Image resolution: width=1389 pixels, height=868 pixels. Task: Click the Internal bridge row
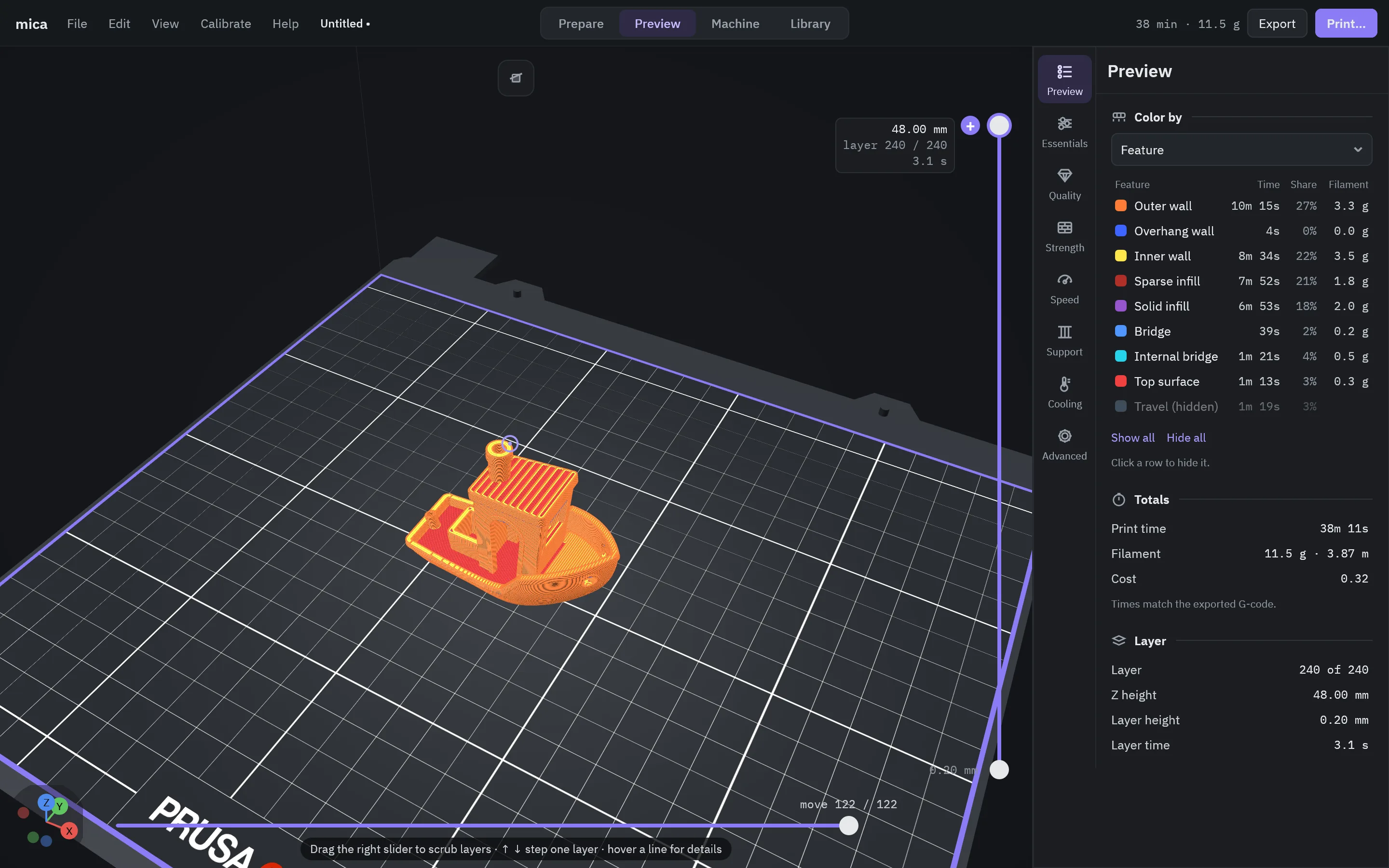pos(1241,356)
